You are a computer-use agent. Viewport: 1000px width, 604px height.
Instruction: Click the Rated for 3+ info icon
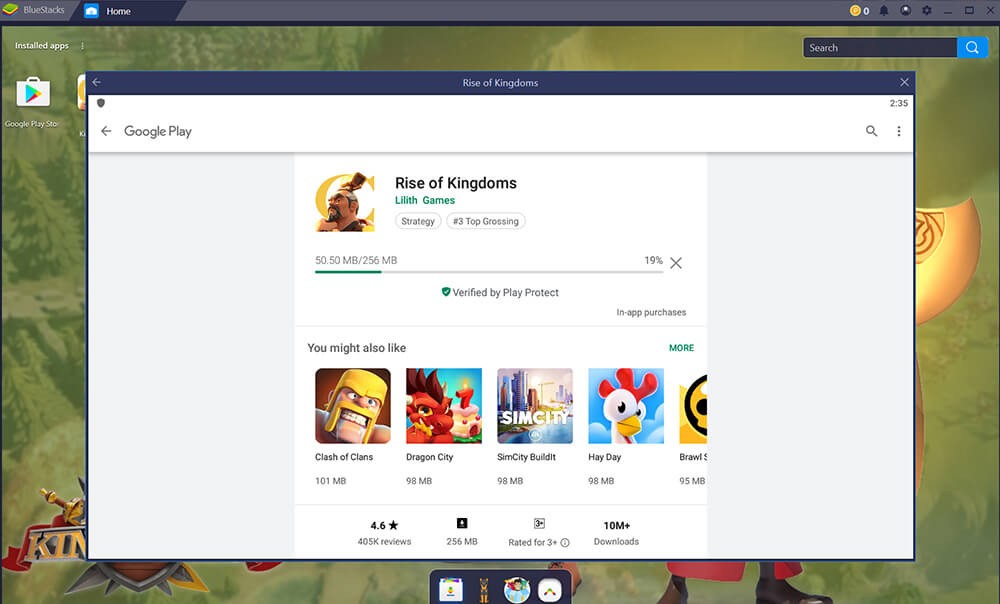tap(564, 543)
